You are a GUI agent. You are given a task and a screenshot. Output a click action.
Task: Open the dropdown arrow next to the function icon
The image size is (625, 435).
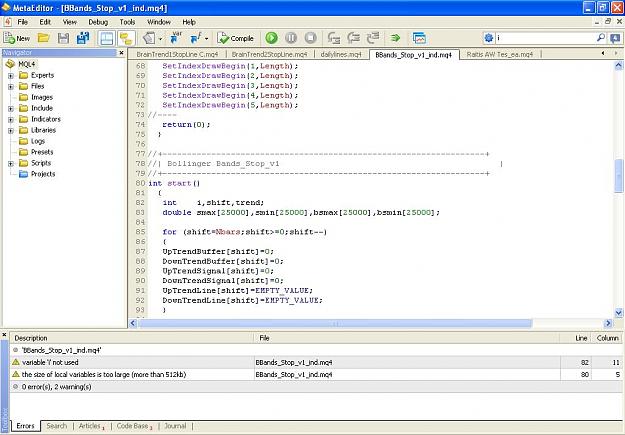tap(206, 39)
